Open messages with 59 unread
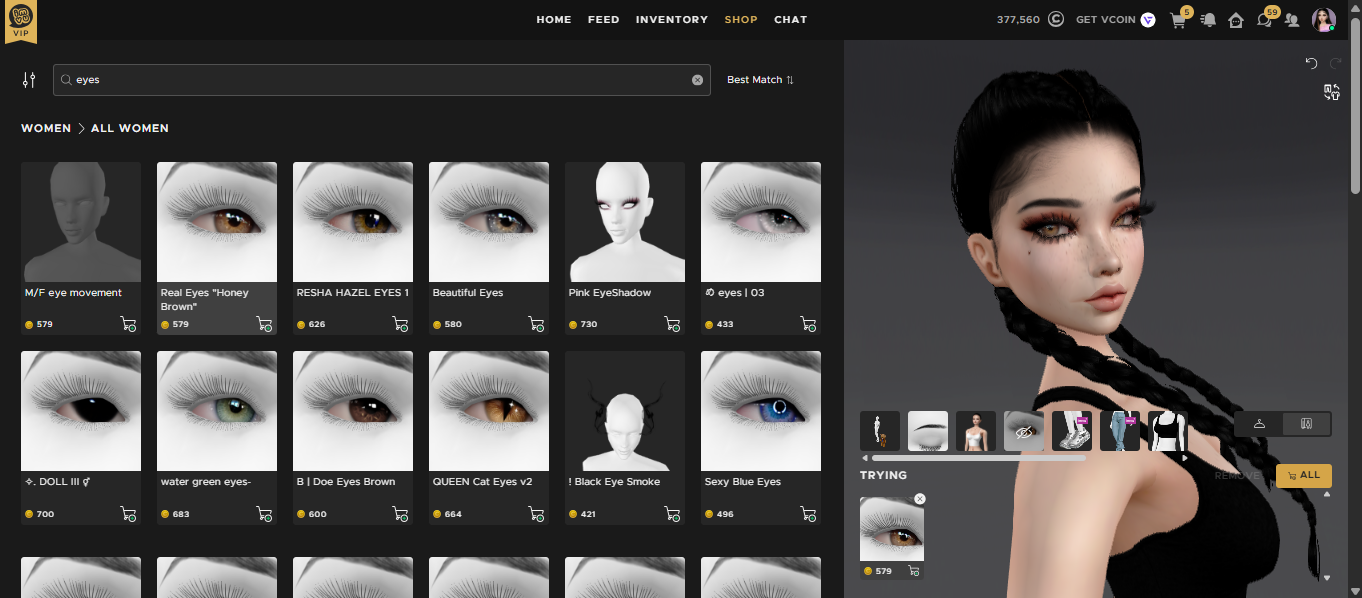 click(1265, 20)
